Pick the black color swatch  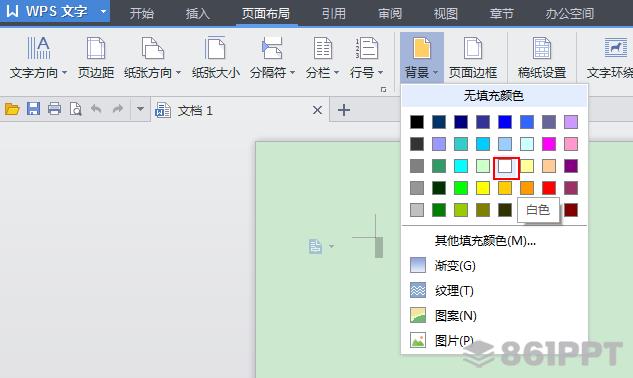pyautogui.click(x=417, y=122)
